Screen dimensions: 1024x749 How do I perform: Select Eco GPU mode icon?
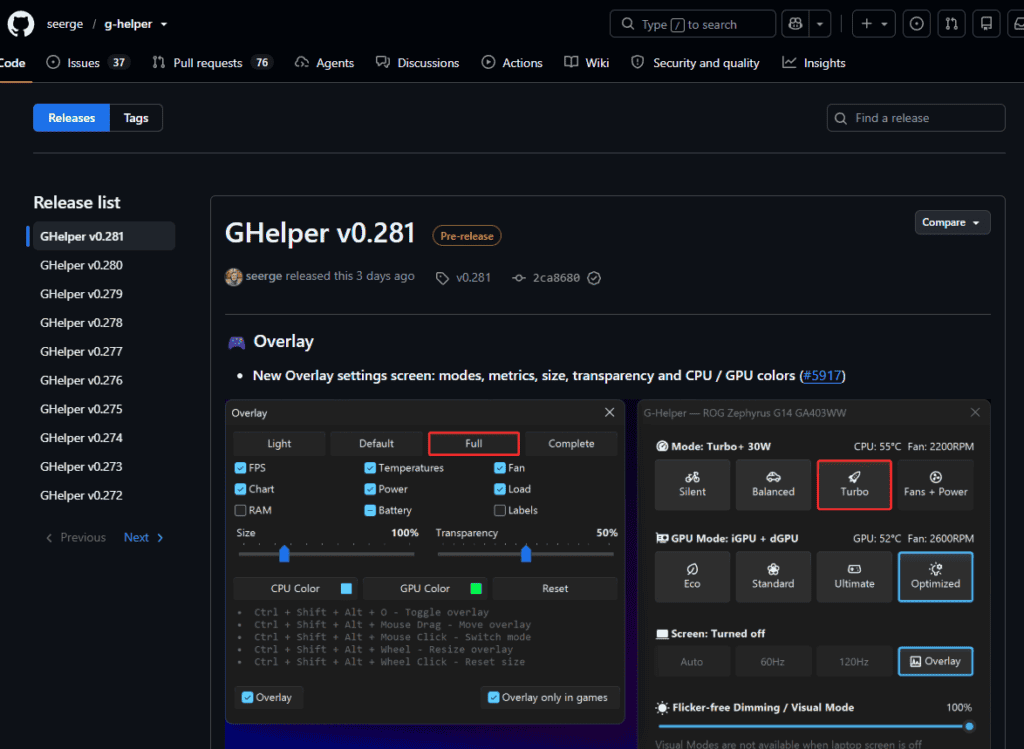(692, 569)
